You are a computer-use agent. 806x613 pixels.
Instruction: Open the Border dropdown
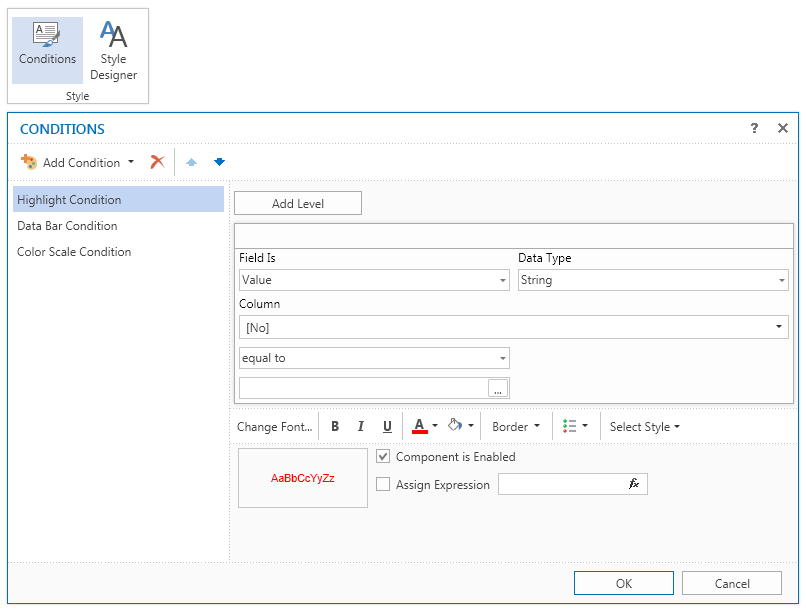[516, 426]
